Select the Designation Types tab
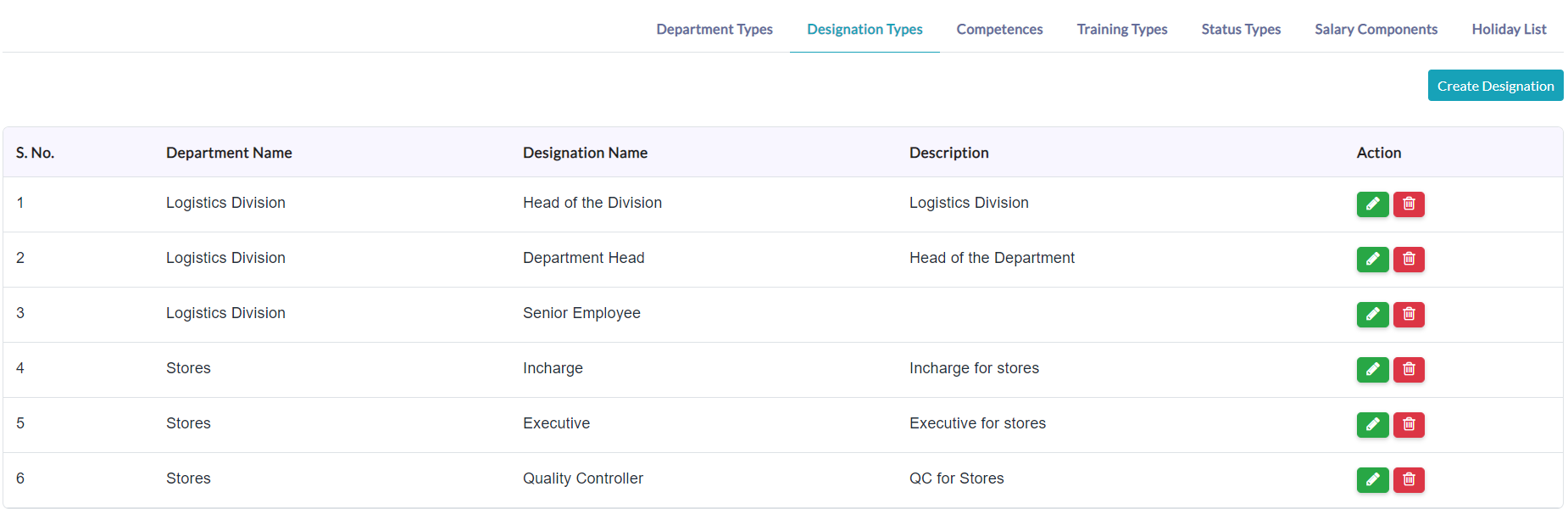 point(865,29)
